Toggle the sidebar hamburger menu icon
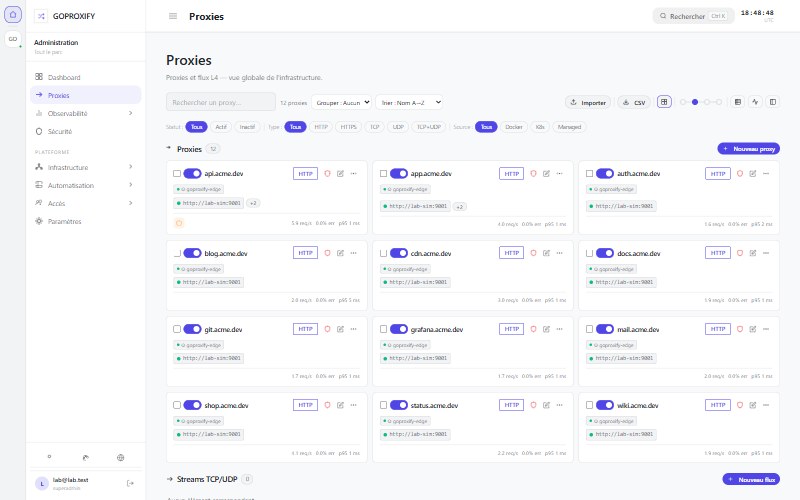The image size is (800, 500). [173, 16]
